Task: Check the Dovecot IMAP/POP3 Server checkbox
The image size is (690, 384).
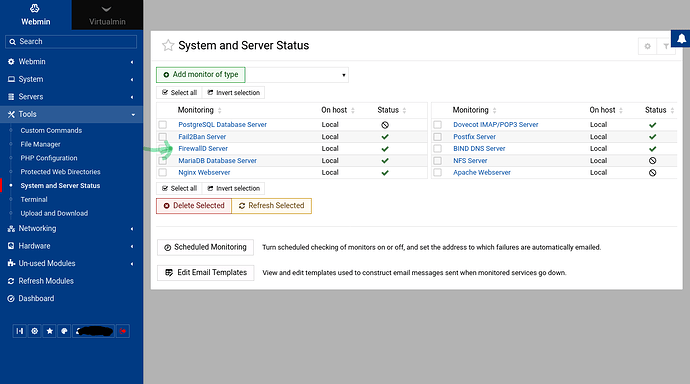Action: pos(437,125)
